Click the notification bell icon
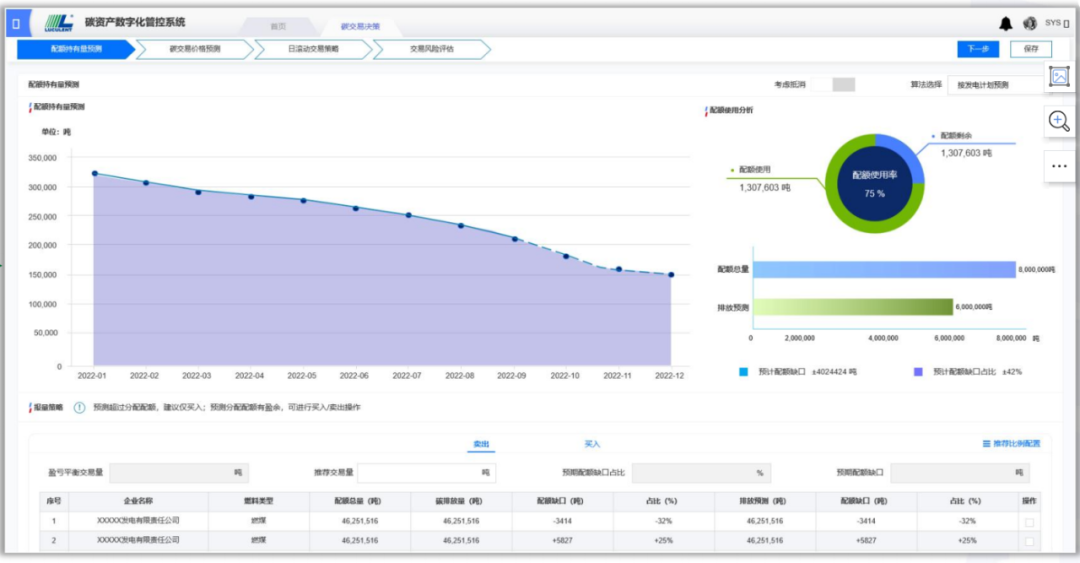The height and width of the screenshot is (563, 1080). tap(1006, 24)
